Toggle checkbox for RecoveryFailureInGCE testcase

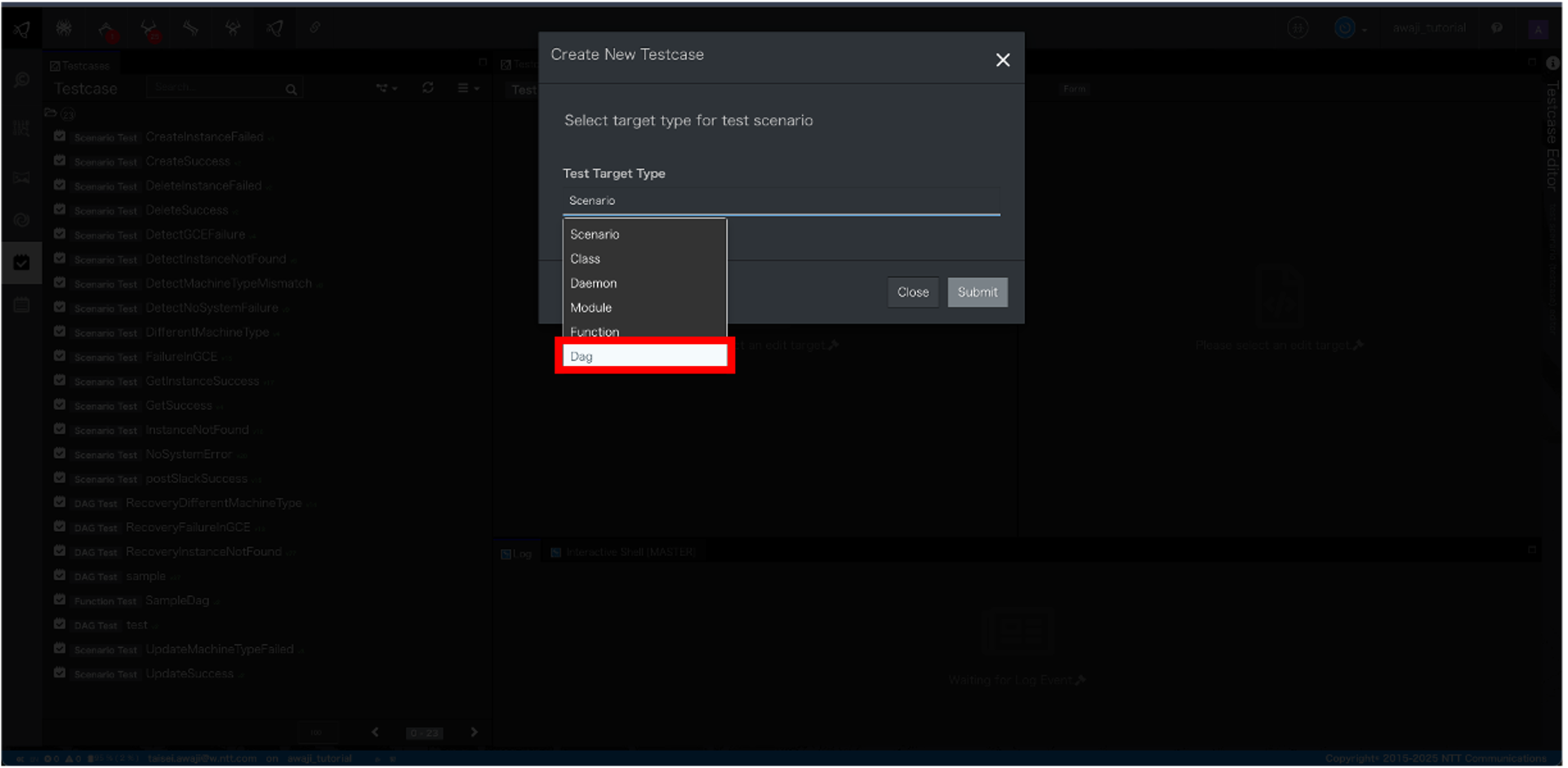(60, 527)
